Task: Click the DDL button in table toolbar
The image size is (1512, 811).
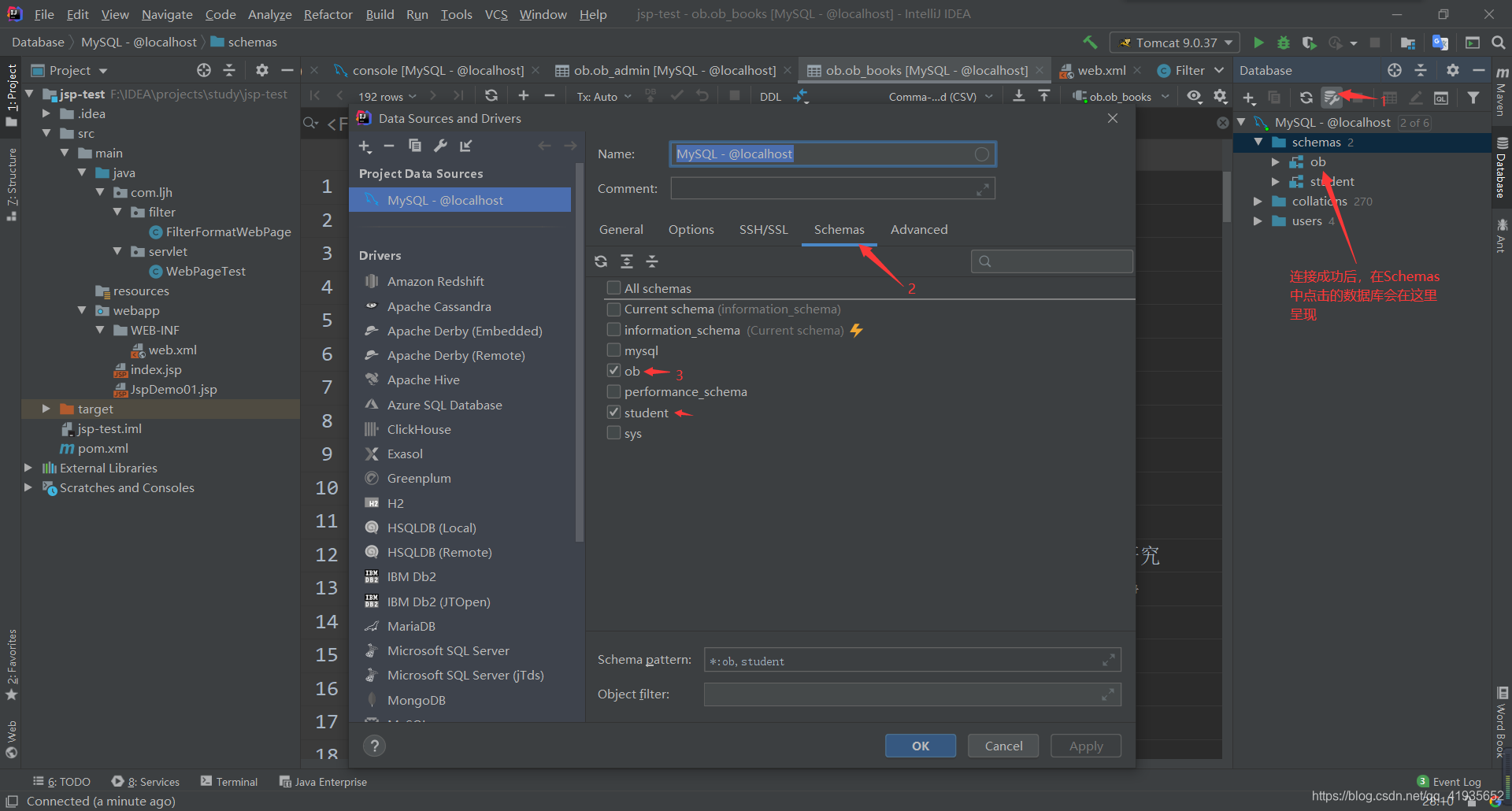Action: (770, 96)
